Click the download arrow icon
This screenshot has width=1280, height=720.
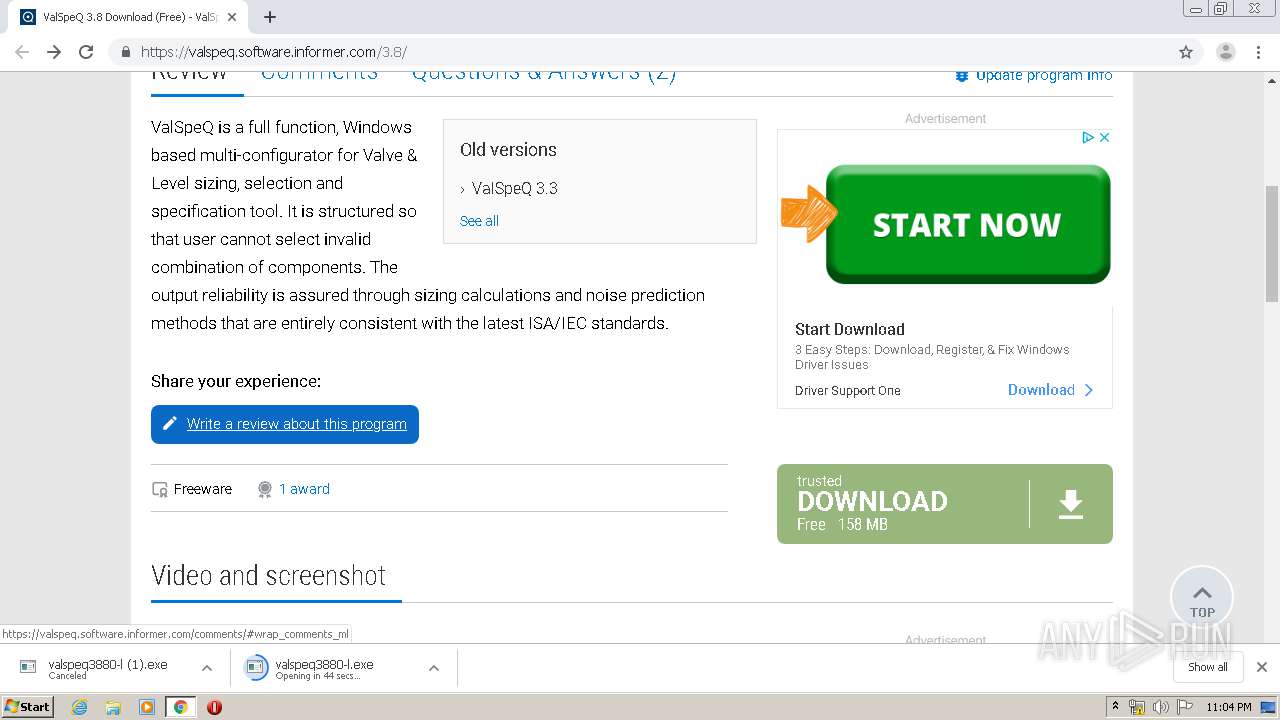click(1071, 504)
